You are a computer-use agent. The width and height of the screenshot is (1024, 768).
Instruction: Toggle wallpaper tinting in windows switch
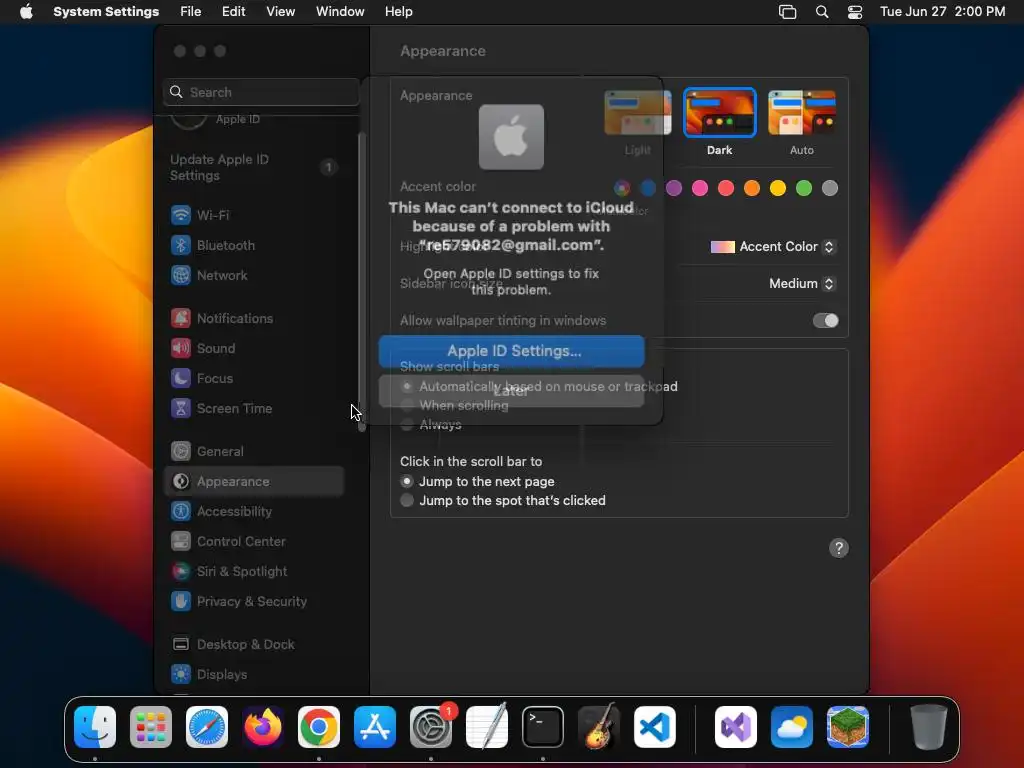[825, 321]
